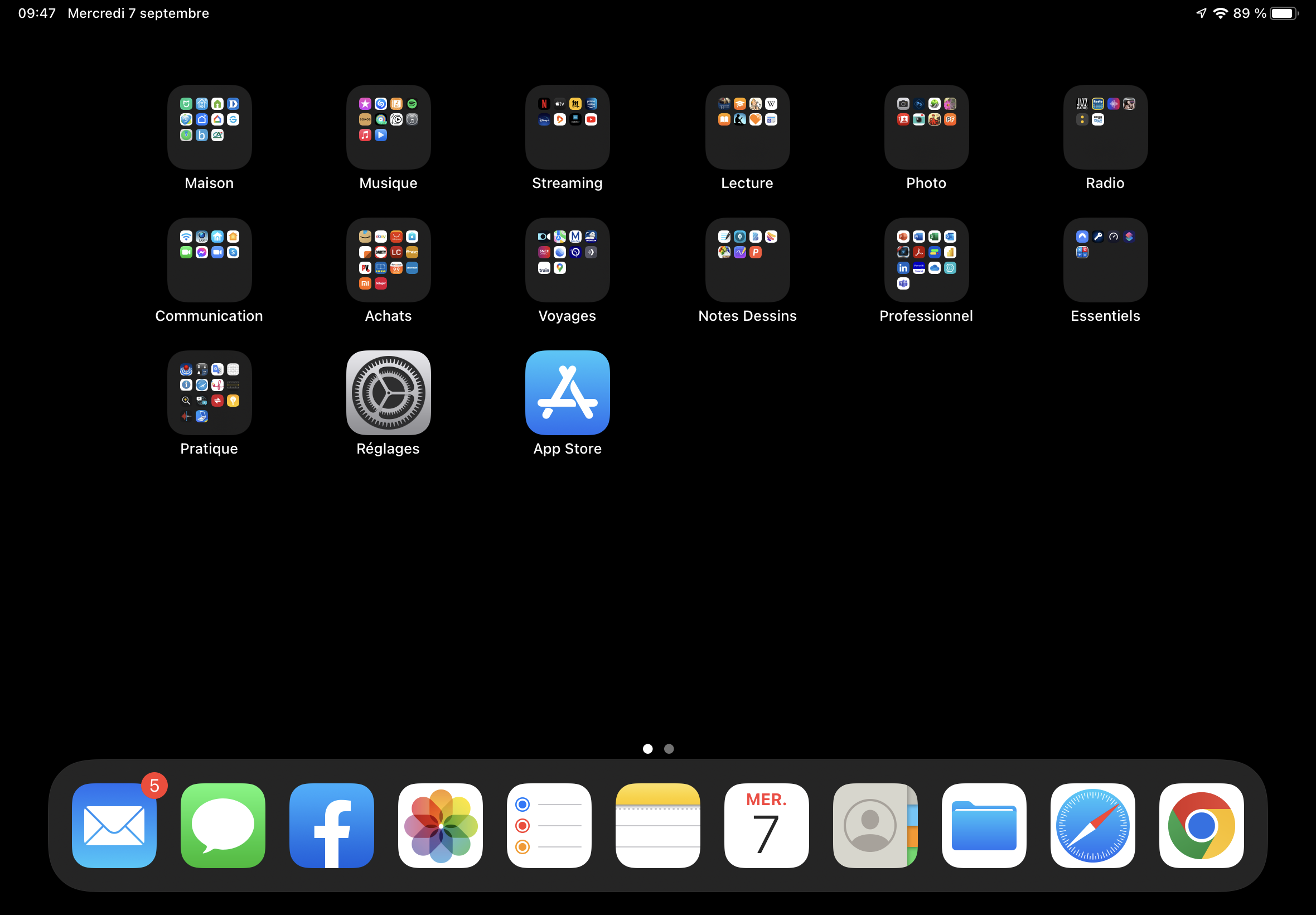Screen dimensions: 1316x915
Task: Open the Facebook app
Action: point(332,825)
